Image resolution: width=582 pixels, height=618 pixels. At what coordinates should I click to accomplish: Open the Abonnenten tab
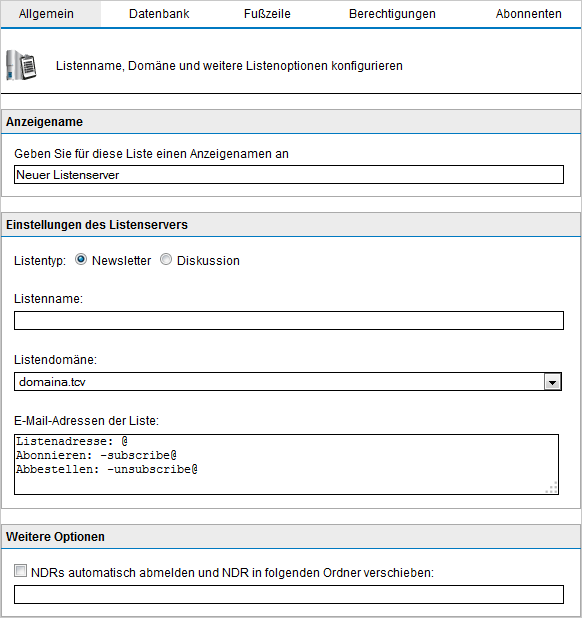point(528,14)
